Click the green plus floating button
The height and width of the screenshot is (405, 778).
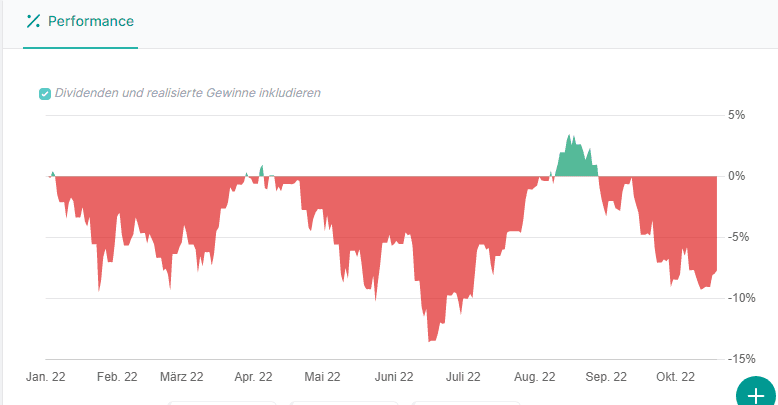point(756,394)
